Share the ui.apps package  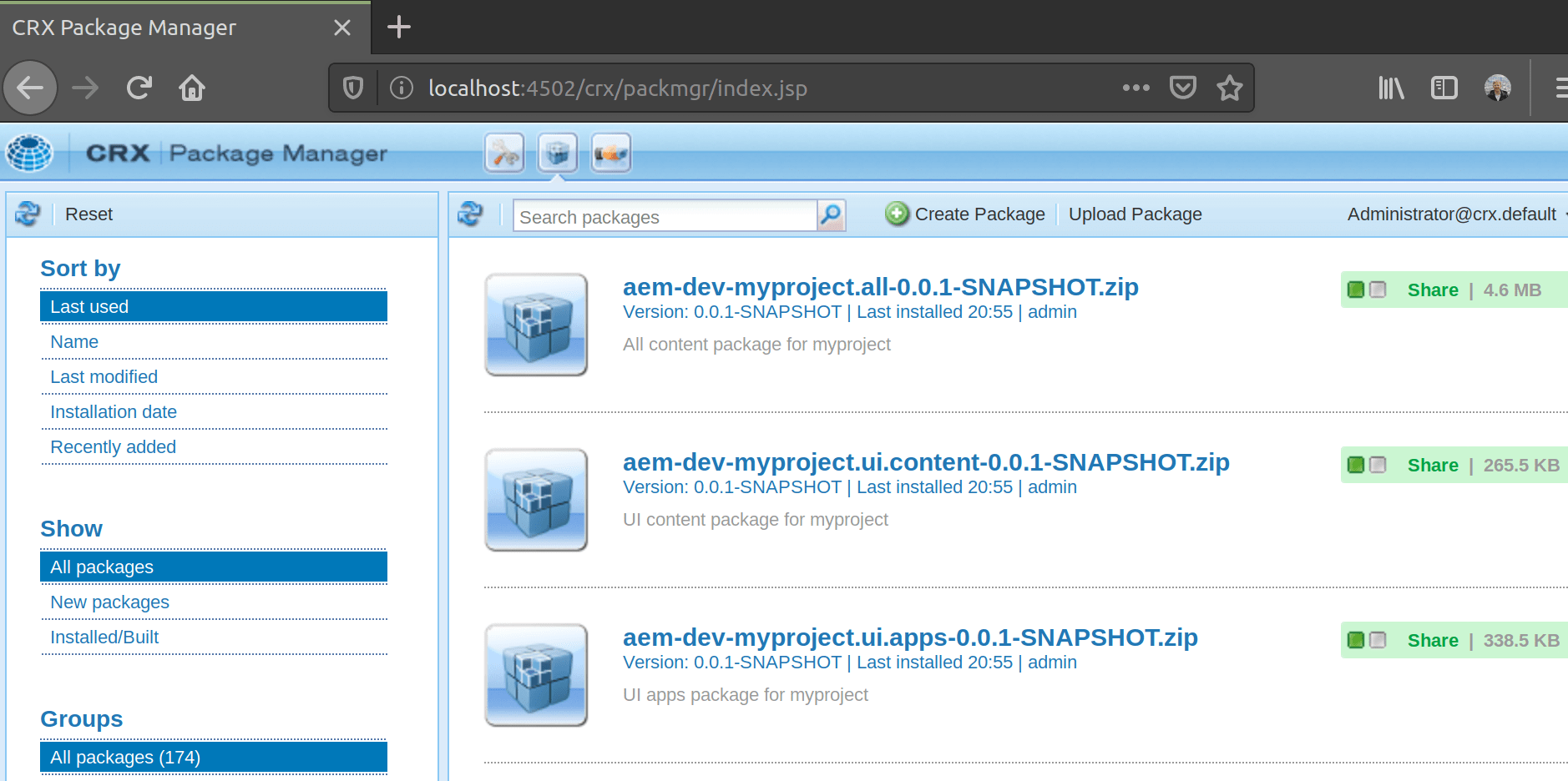tap(1433, 640)
